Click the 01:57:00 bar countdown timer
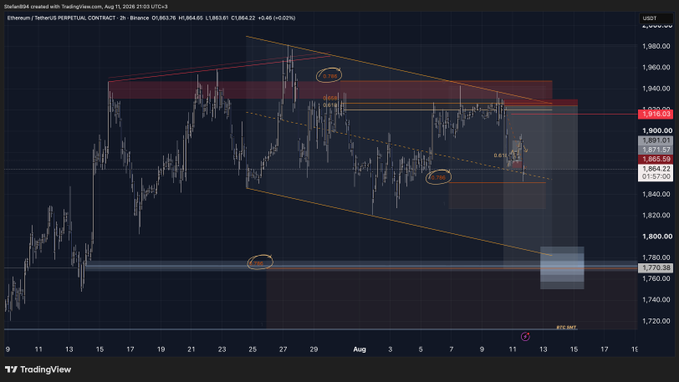Screen dimensions: 679x382 (x=656, y=177)
